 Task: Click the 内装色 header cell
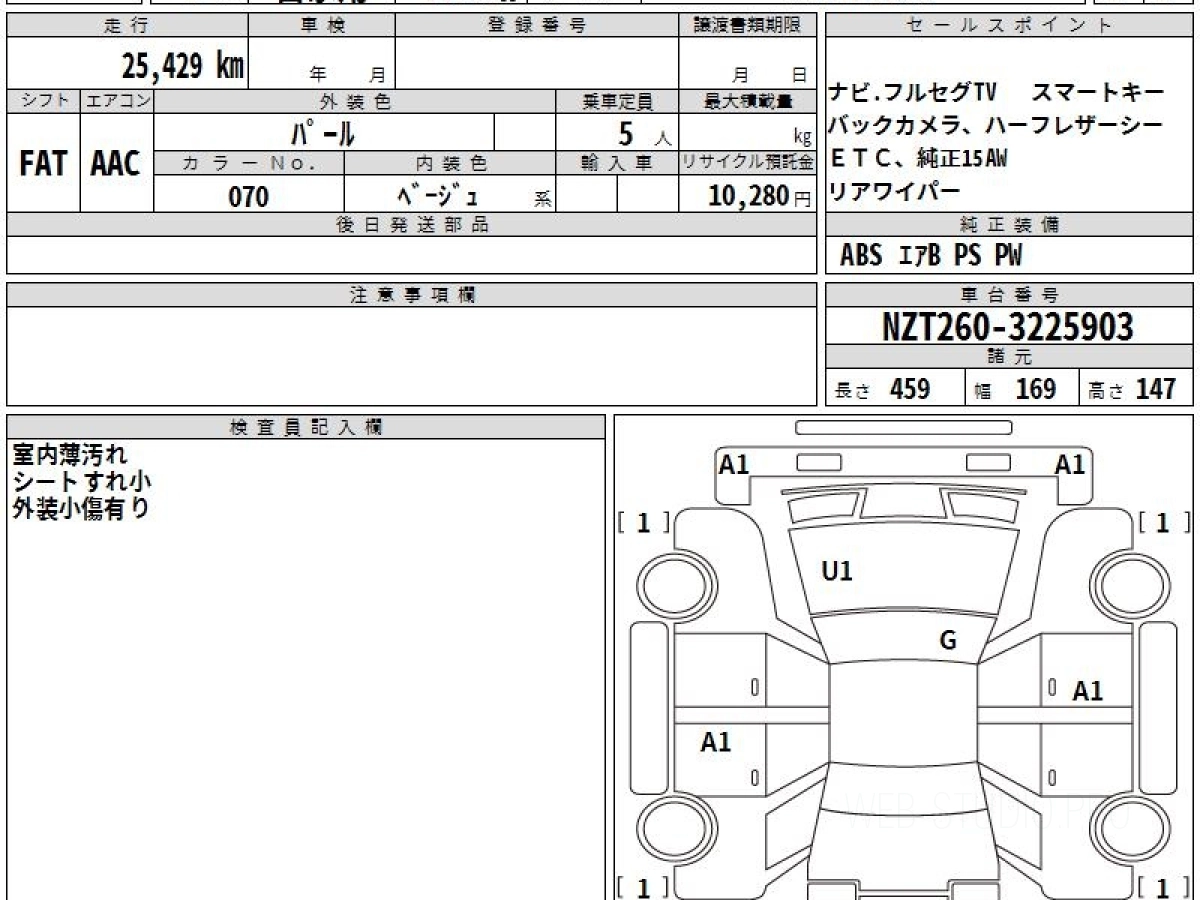point(450,163)
